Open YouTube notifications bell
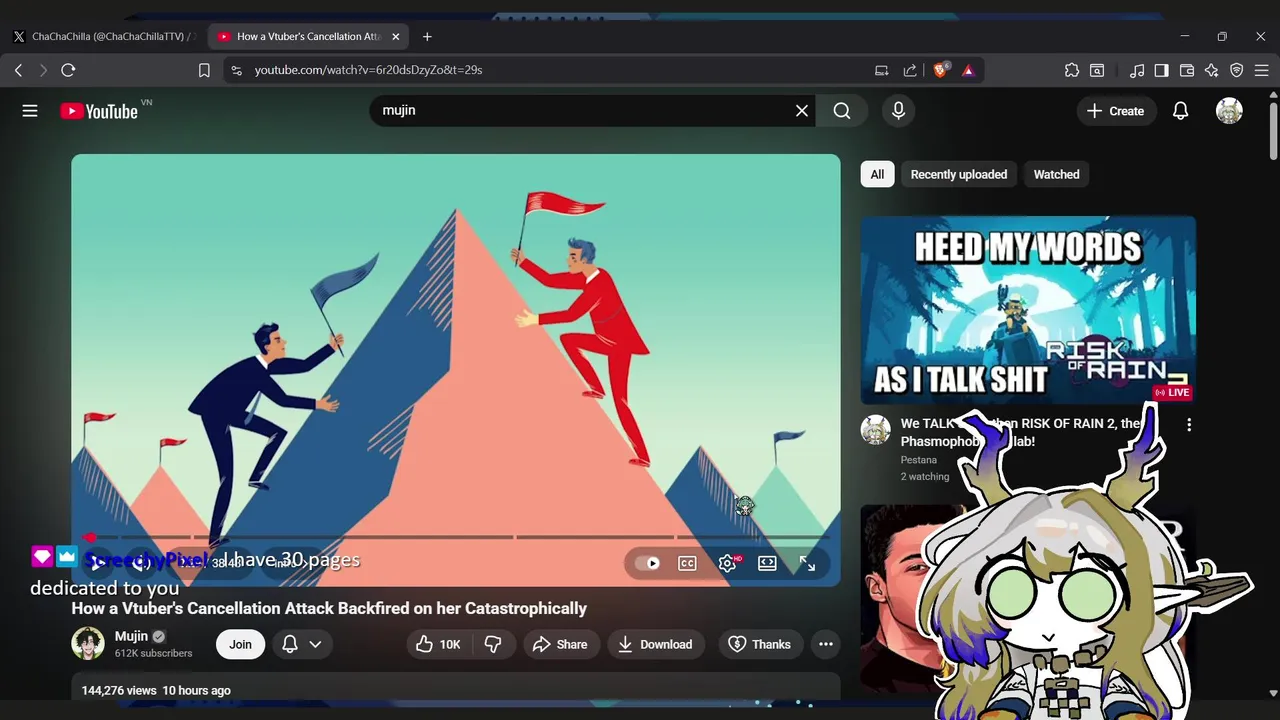Image resolution: width=1280 pixels, height=720 pixels. 1180,111
